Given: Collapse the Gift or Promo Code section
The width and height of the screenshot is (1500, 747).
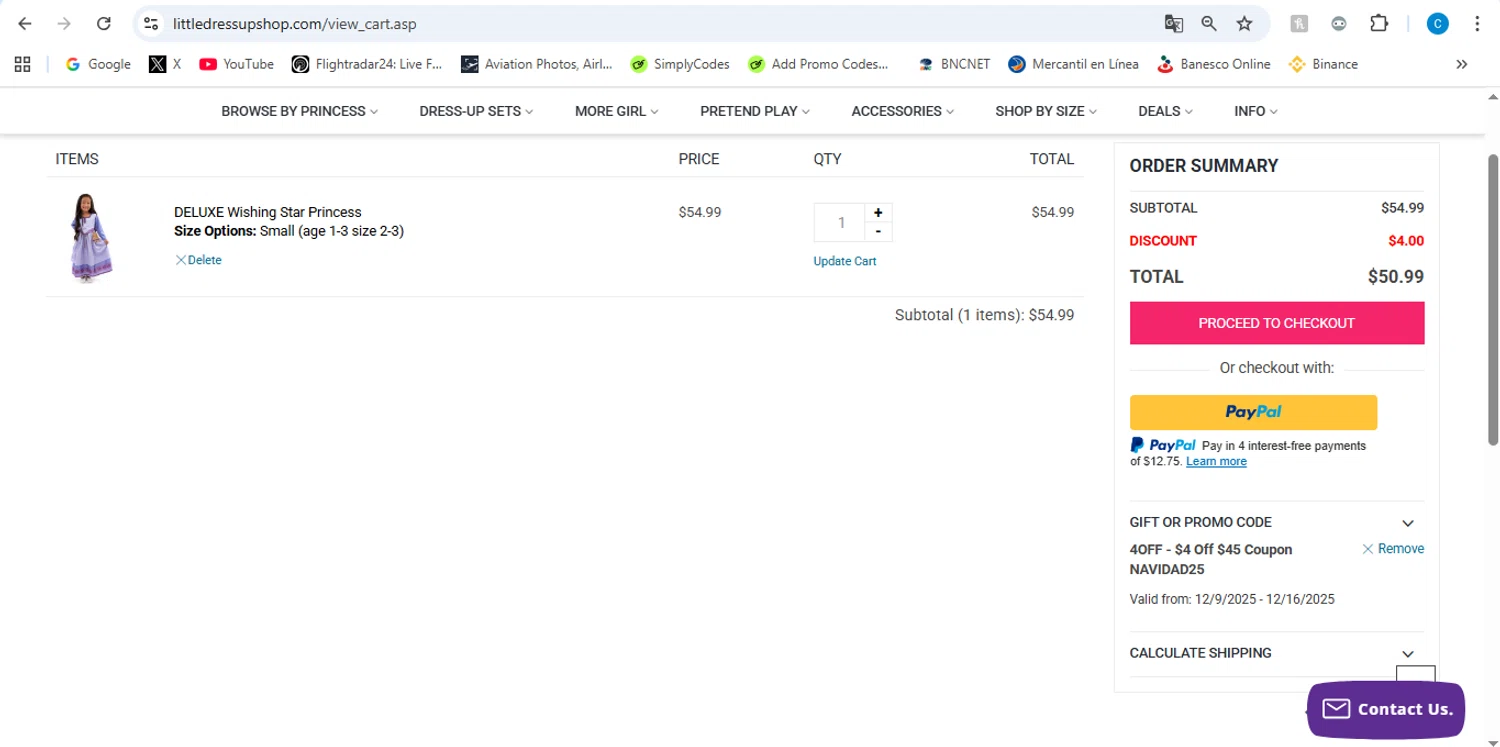Looking at the screenshot, I should (1408, 523).
